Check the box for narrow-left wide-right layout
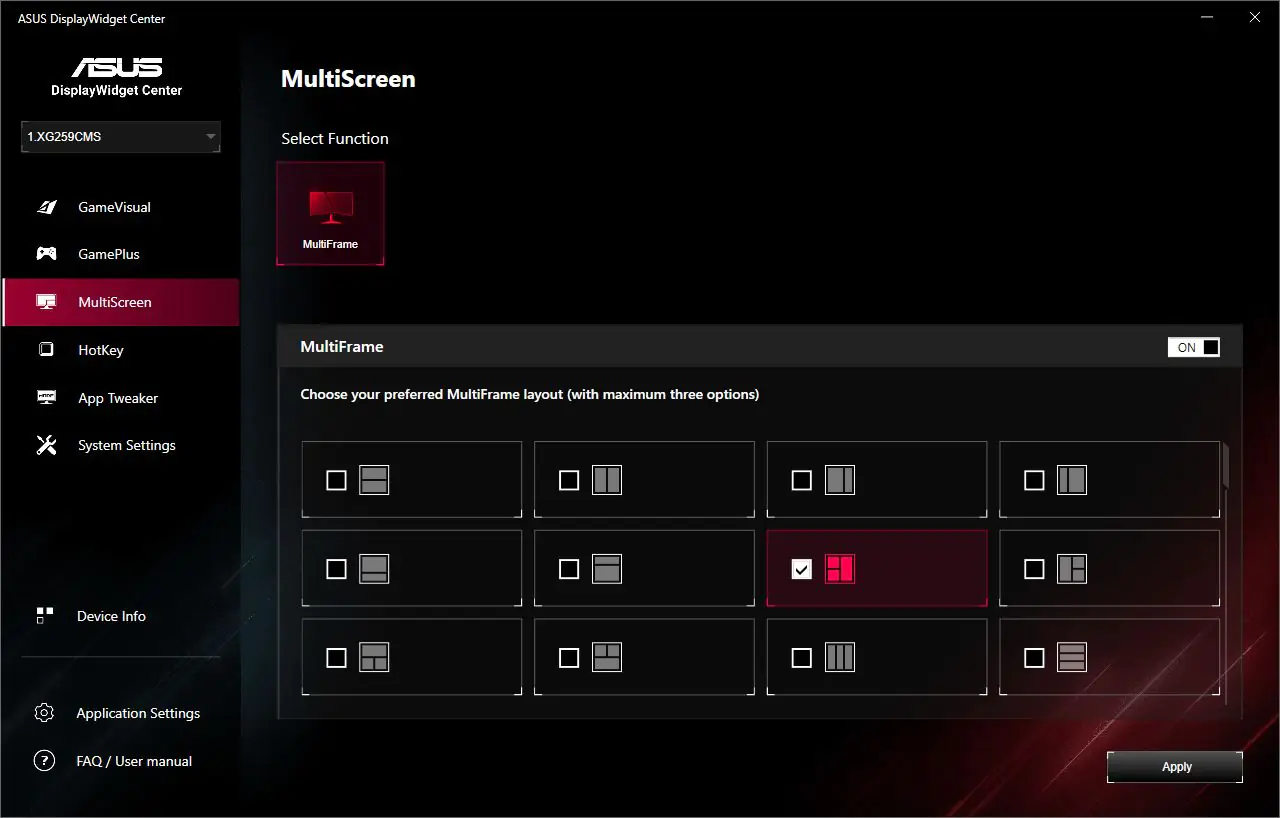 (x=1034, y=480)
